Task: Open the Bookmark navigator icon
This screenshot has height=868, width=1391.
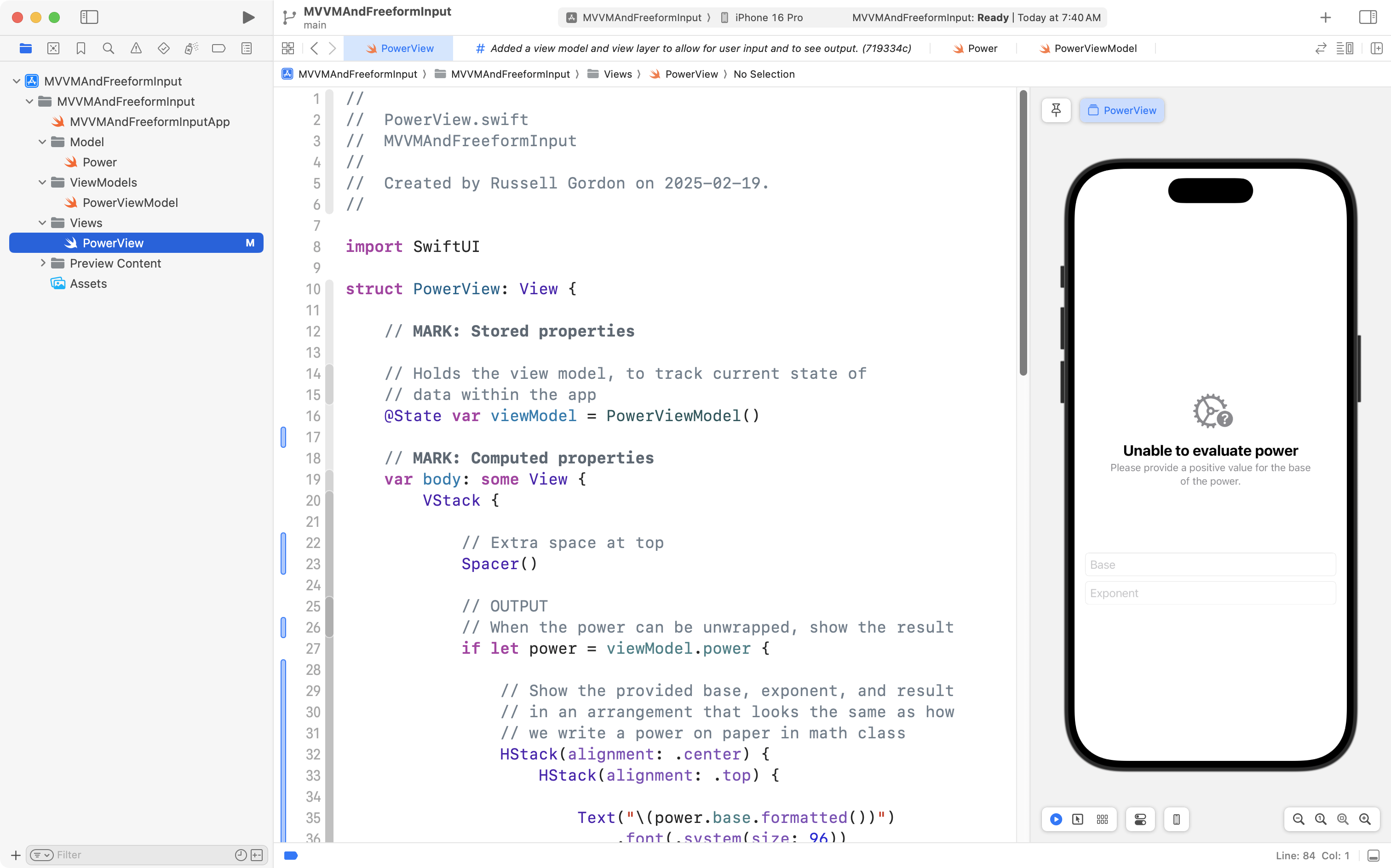Action: pyautogui.click(x=81, y=48)
